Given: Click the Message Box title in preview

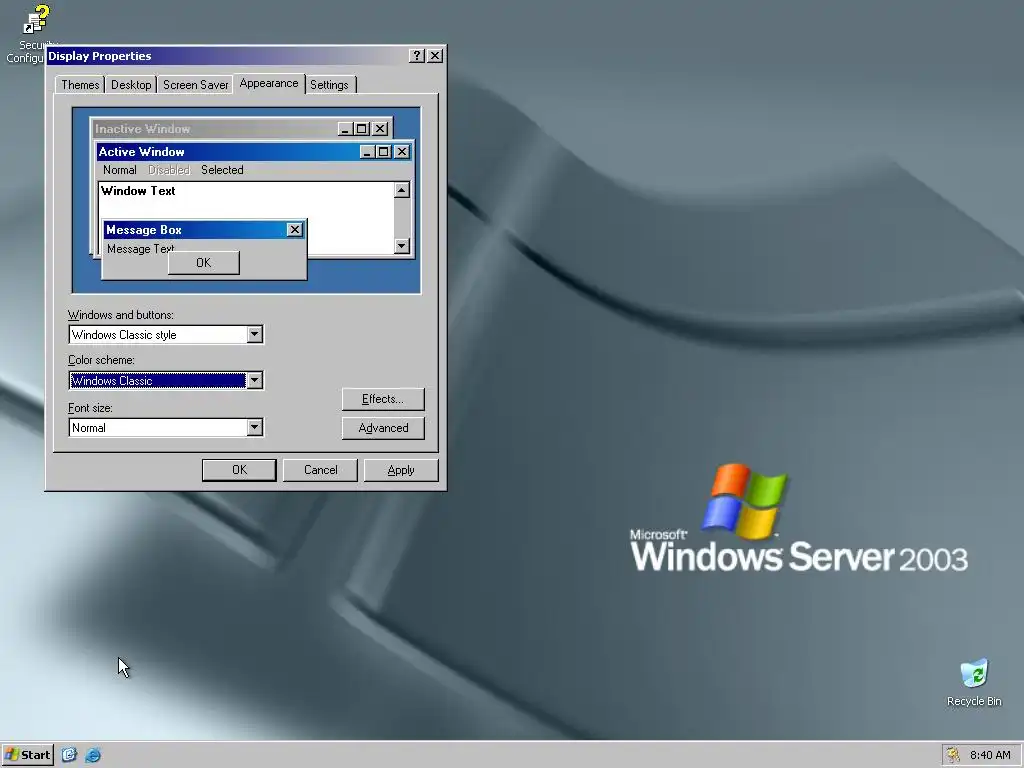Looking at the screenshot, I should coord(144,230).
